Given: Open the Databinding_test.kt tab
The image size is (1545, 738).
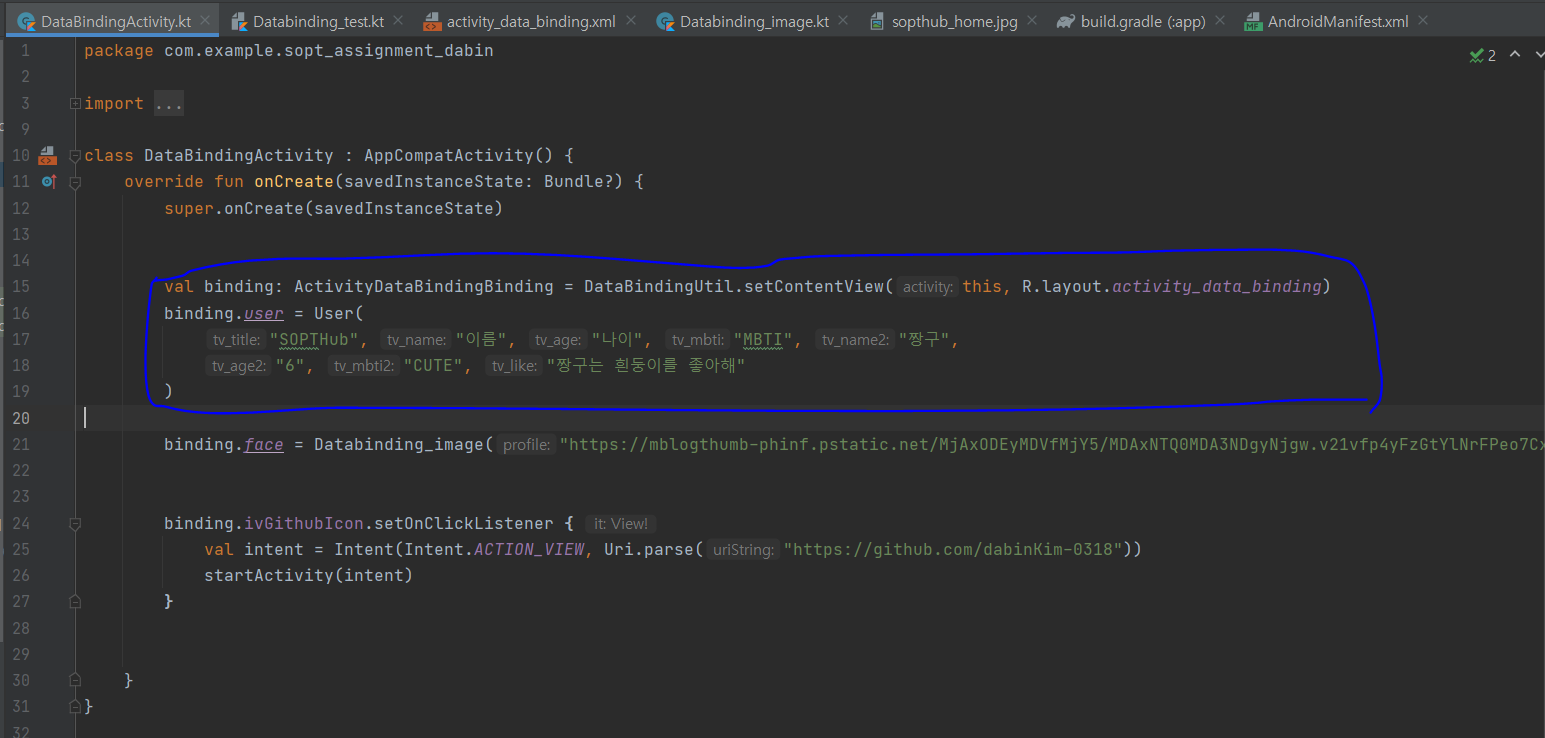Looking at the screenshot, I should (318, 21).
